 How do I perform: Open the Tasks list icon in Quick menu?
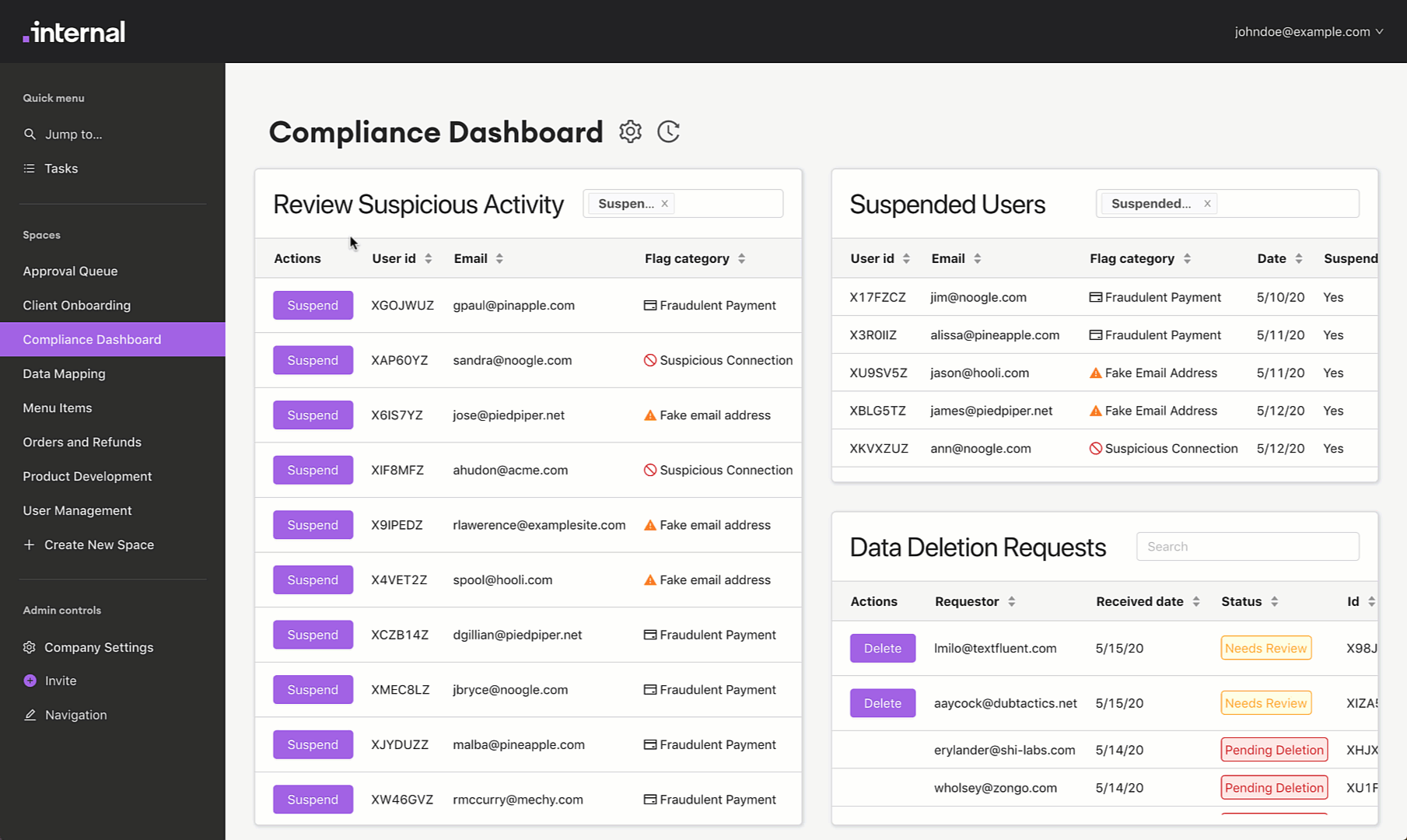click(x=30, y=168)
